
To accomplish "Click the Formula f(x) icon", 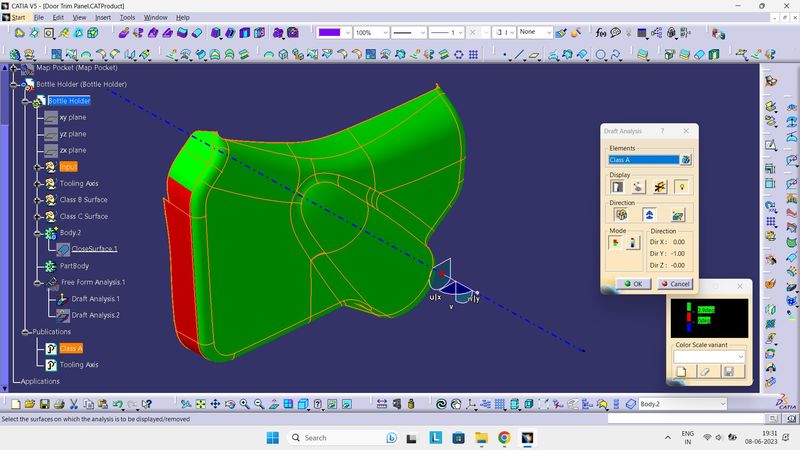I will 601,33.
